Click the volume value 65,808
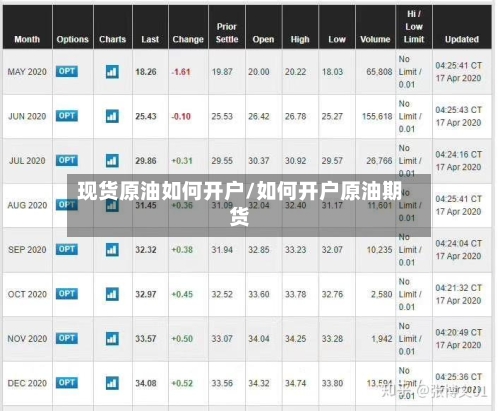This screenshot has width=500, height=411. point(379,72)
